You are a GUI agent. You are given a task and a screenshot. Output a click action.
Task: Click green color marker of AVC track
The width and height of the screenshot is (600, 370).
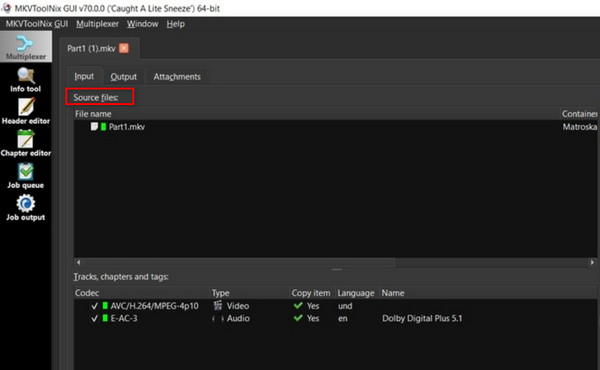tap(105, 305)
